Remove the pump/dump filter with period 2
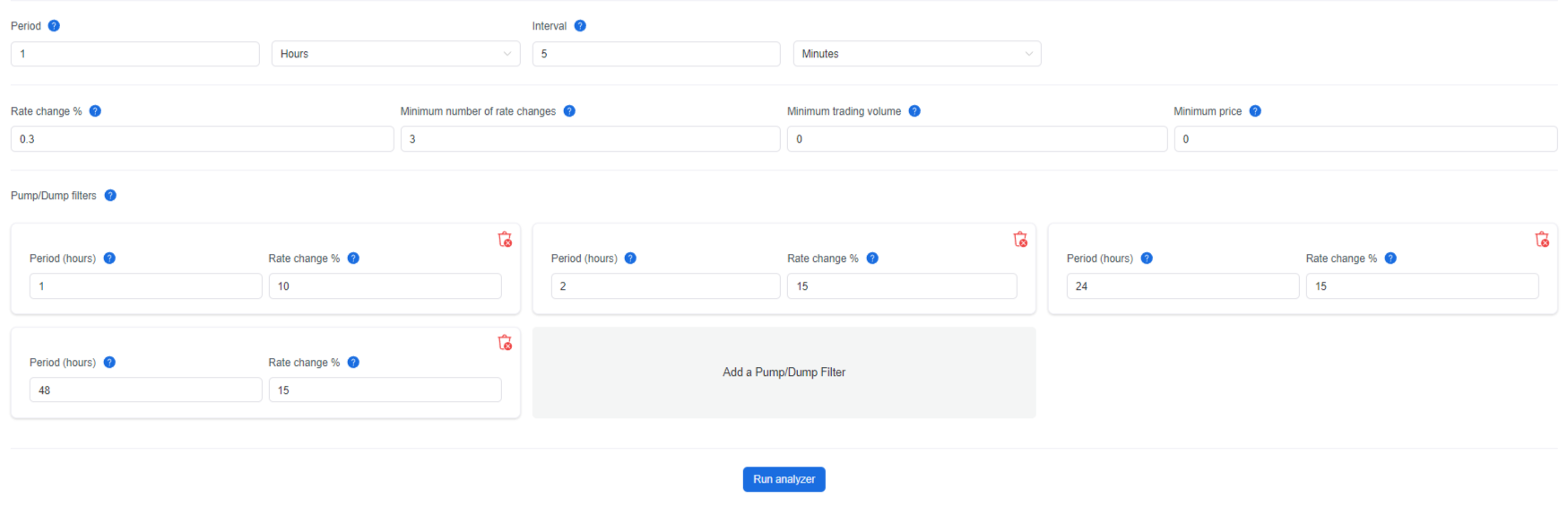Screen dimensions: 1568x507 tap(1020, 240)
